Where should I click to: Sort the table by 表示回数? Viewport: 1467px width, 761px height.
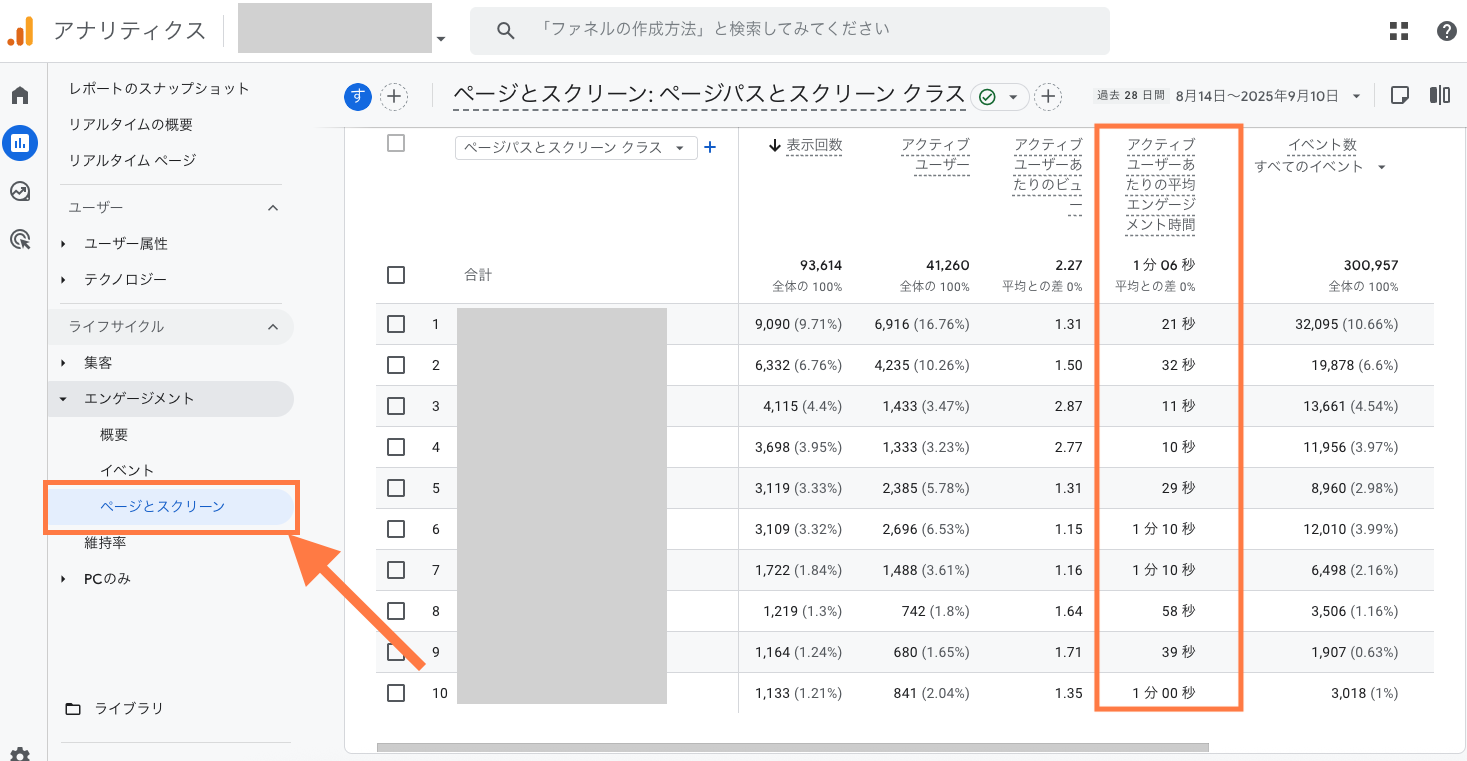pyautogui.click(x=814, y=145)
